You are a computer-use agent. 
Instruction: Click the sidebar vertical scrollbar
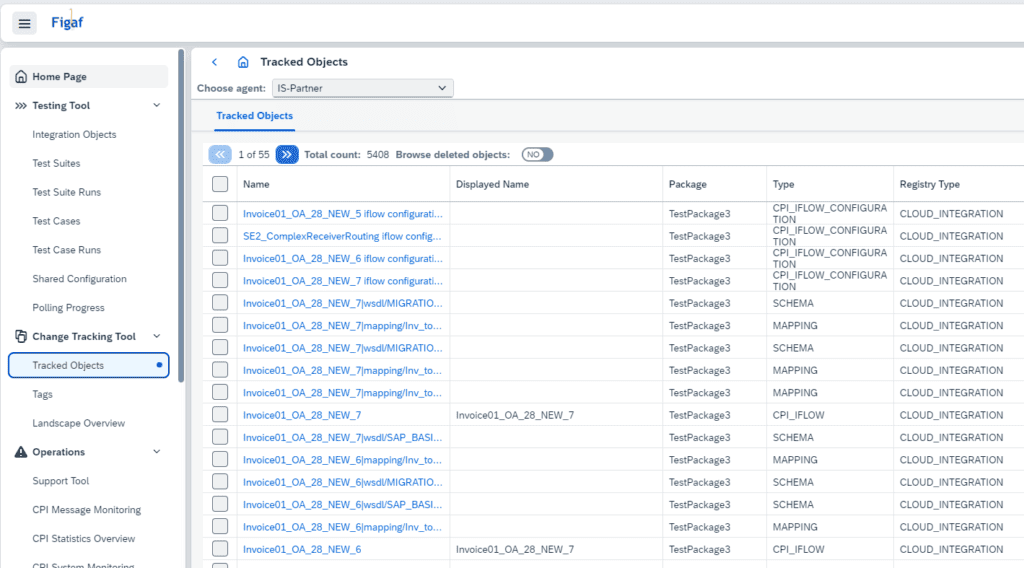181,215
